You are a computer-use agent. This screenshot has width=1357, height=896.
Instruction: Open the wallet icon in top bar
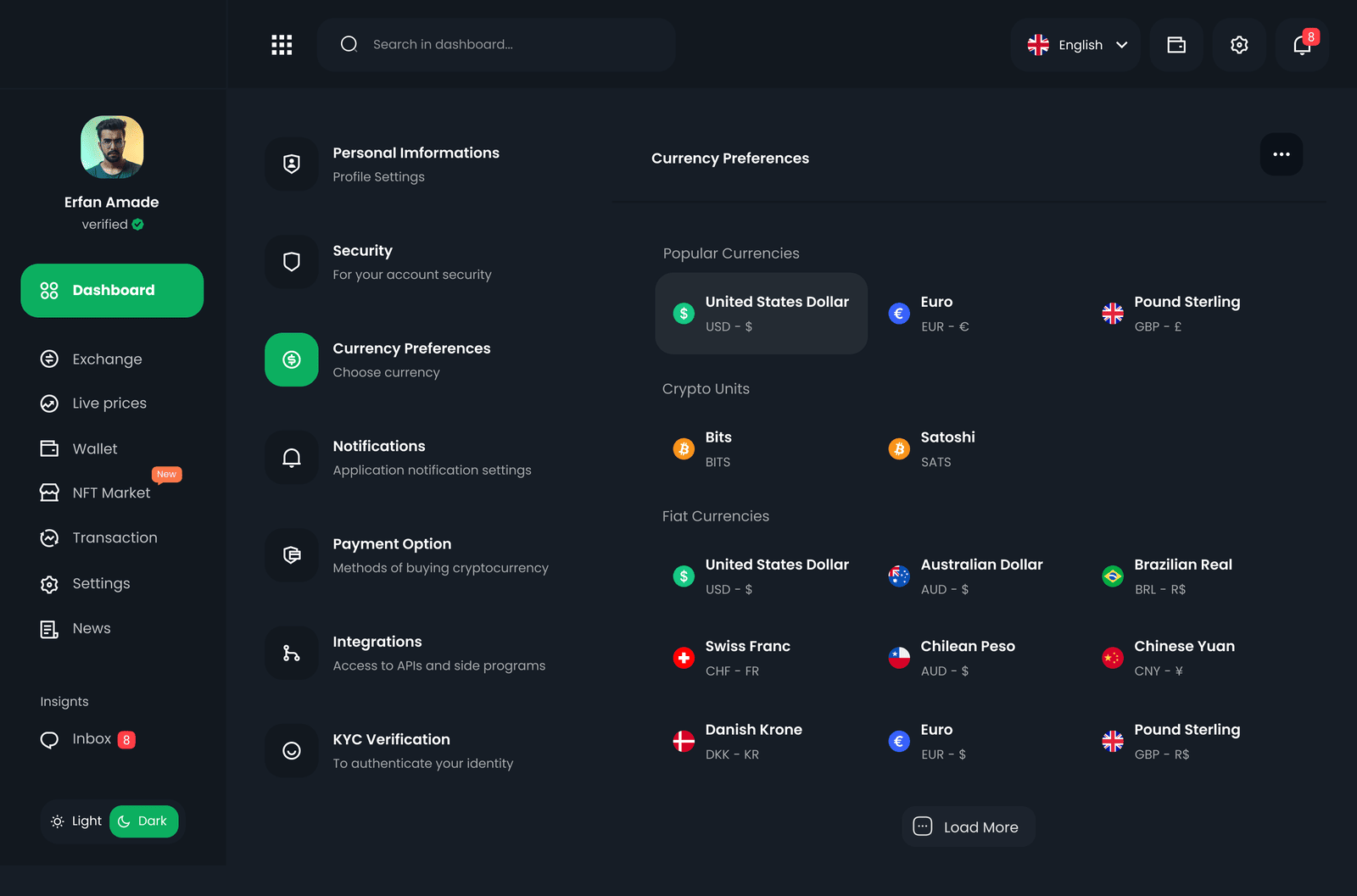(1176, 45)
